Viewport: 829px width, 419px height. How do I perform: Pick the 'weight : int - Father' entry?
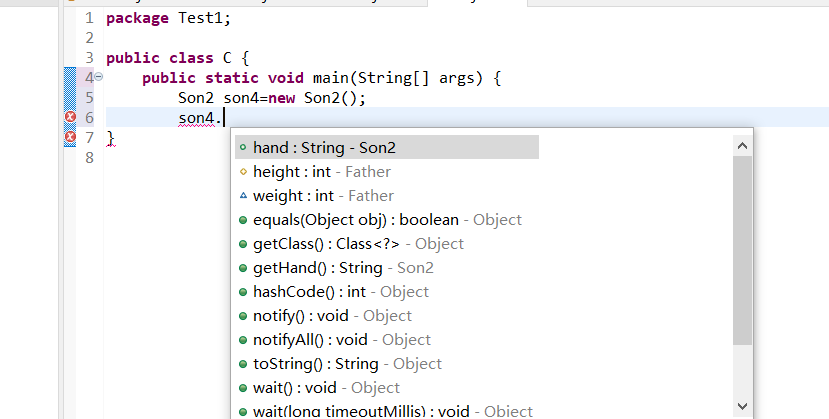click(x=323, y=195)
